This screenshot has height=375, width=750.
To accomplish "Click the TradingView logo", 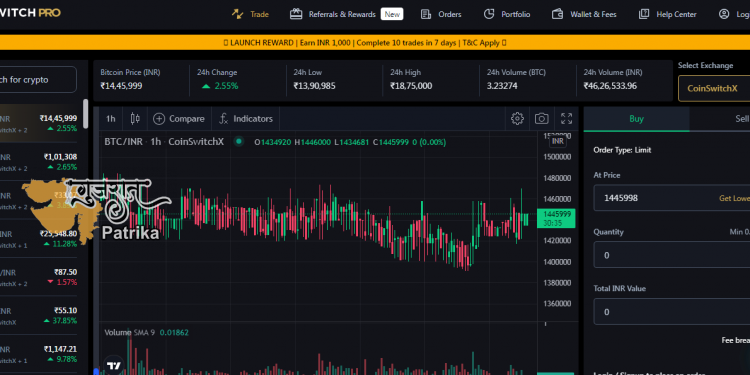I will click(x=114, y=366).
